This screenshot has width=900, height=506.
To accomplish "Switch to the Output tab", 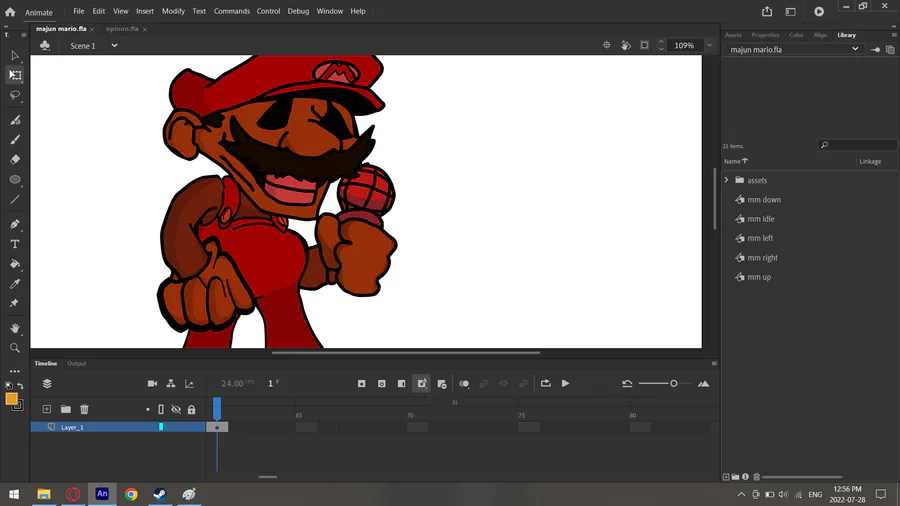I will [x=76, y=363].
